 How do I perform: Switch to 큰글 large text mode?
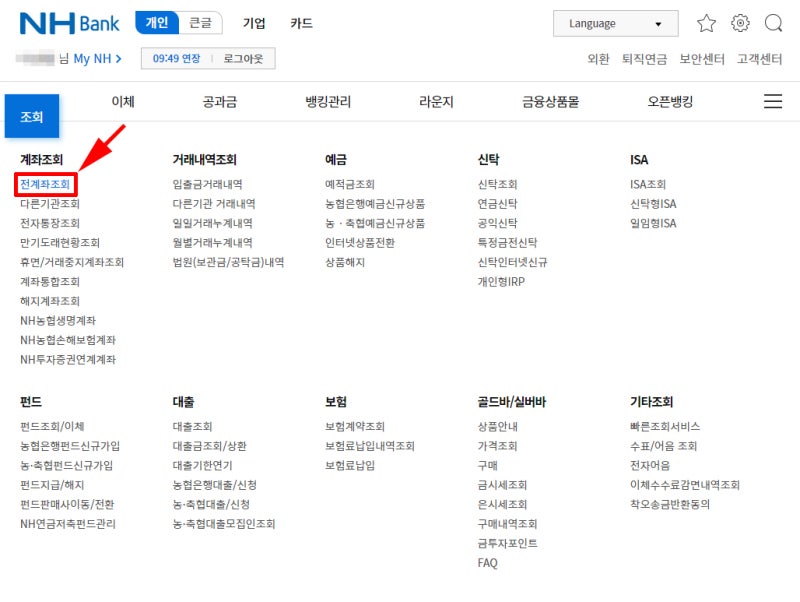(x=201, y=23)
